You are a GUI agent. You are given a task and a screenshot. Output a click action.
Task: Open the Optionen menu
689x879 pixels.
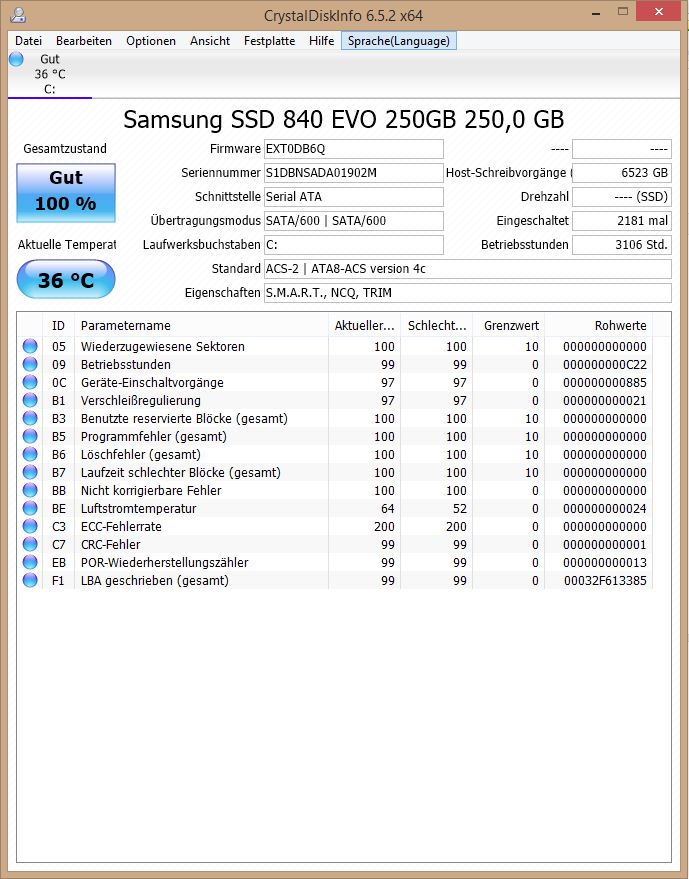(151, 40)
